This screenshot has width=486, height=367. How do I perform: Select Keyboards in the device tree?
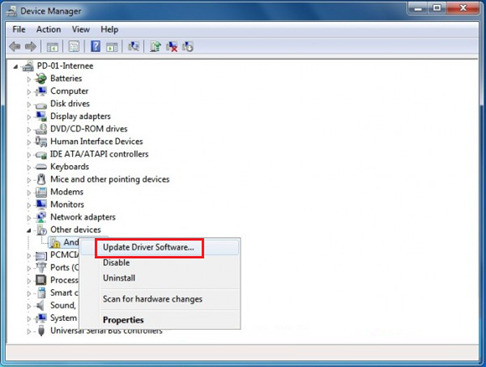click(69, 167)
